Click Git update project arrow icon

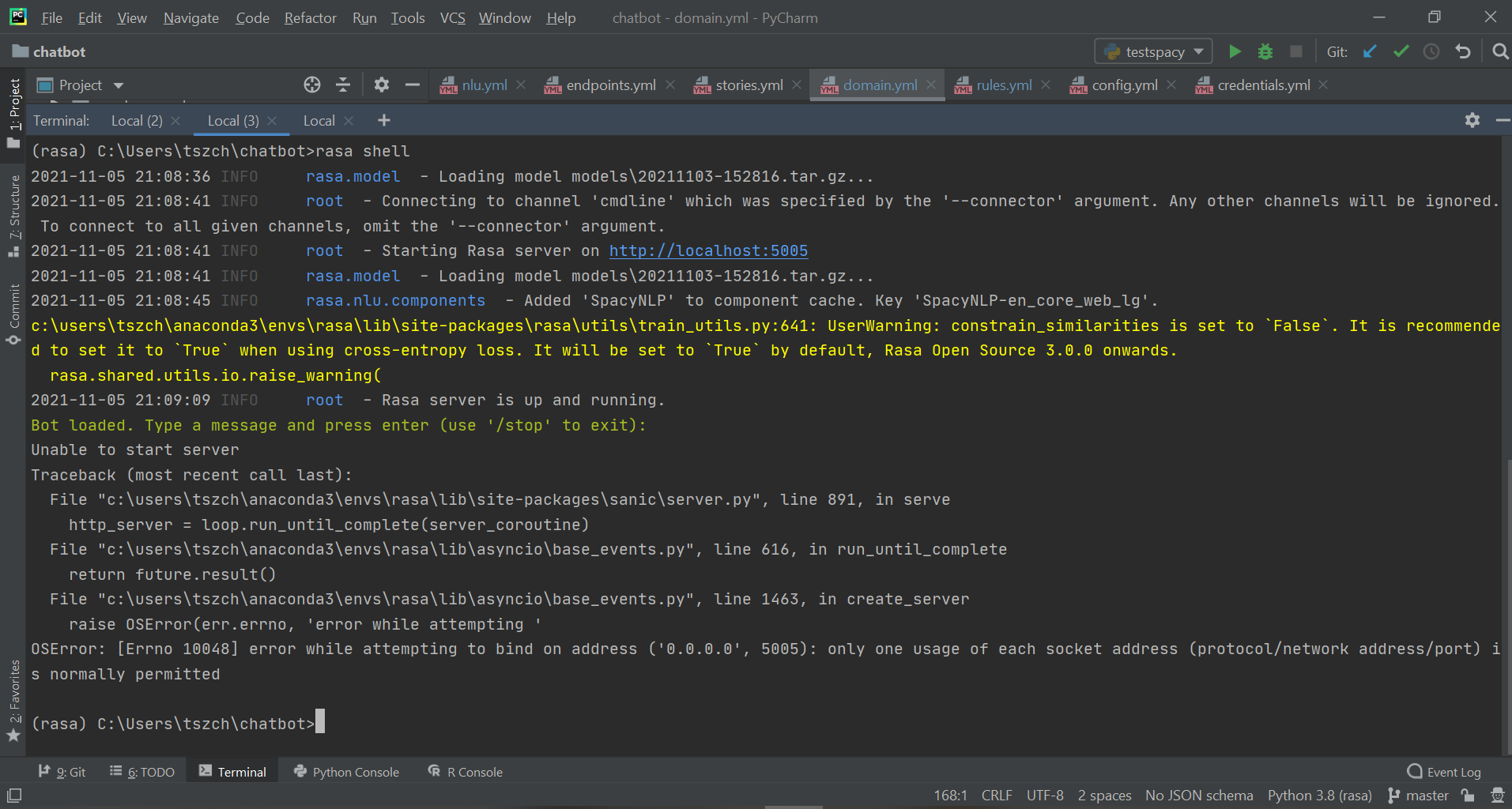(1370, 52)
